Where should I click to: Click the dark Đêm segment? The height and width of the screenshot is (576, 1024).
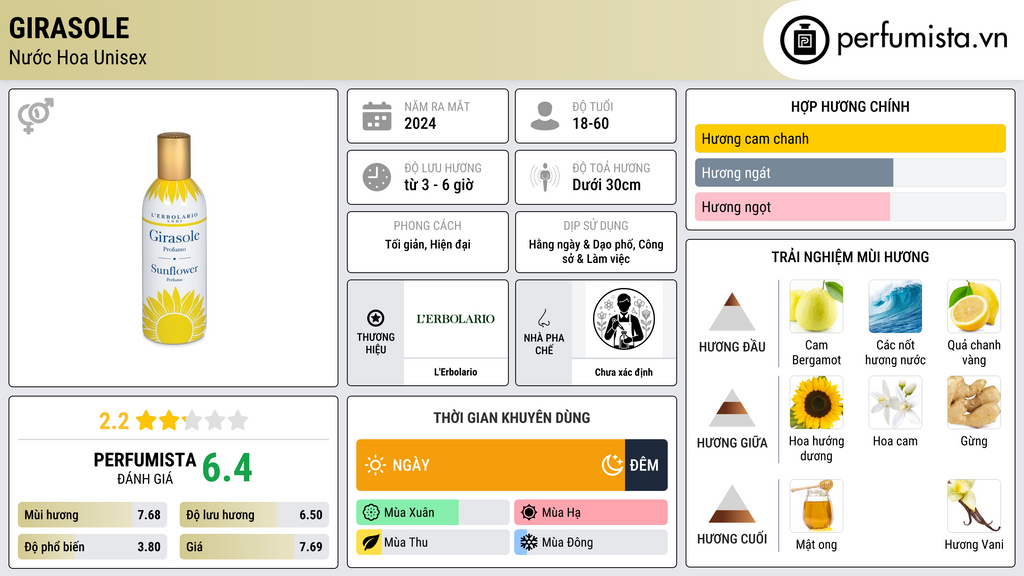pos(646,465)
